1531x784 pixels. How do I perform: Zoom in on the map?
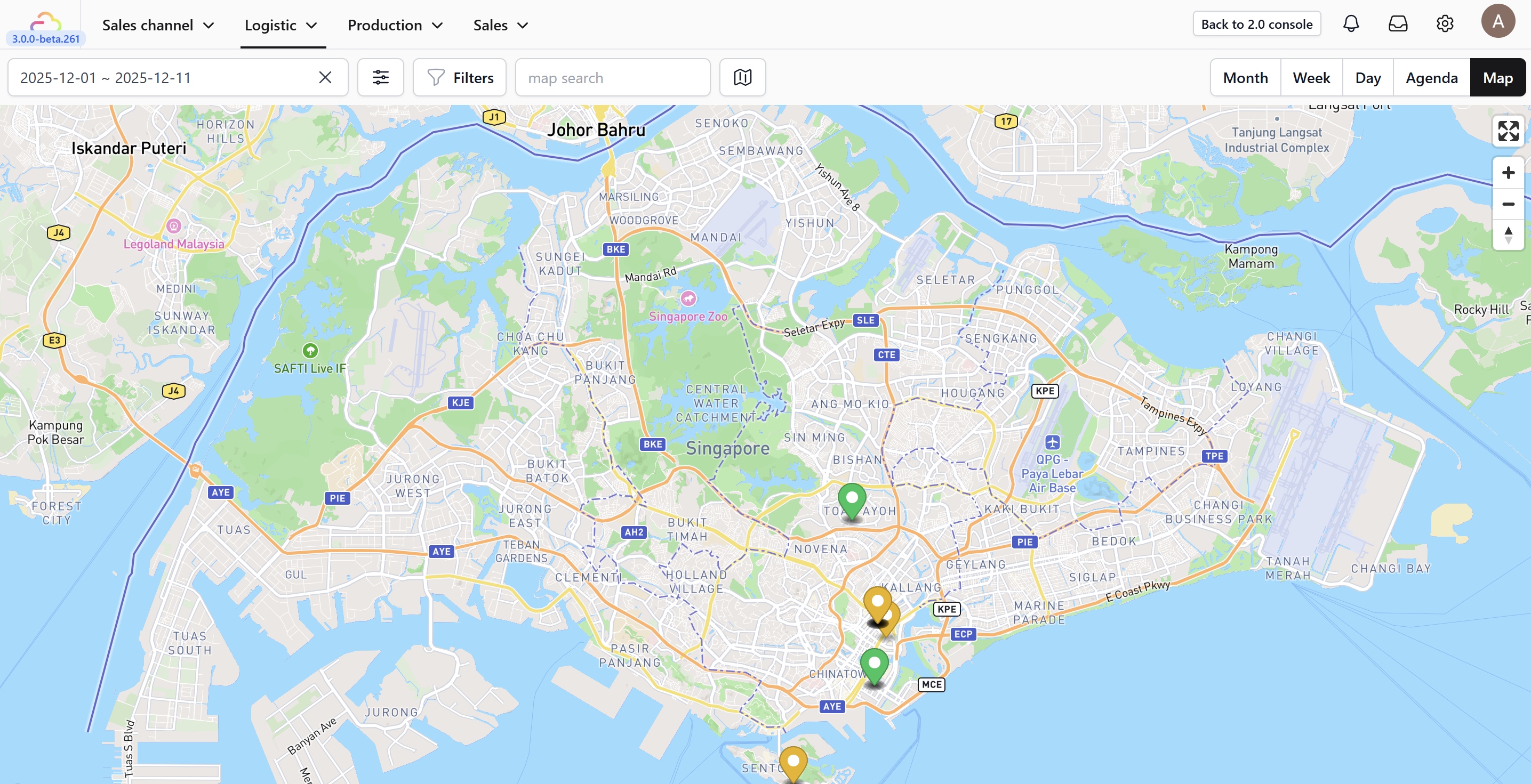tap(1508, 173)
